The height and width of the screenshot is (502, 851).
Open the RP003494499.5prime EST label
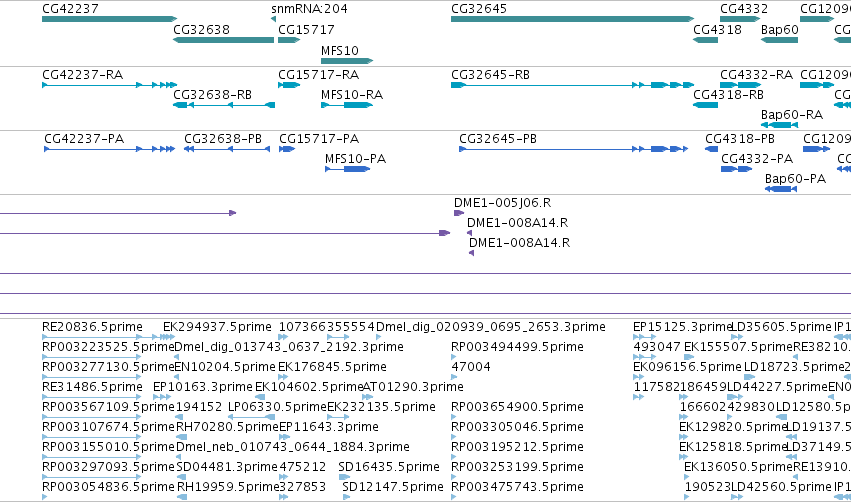click(517, 347)
